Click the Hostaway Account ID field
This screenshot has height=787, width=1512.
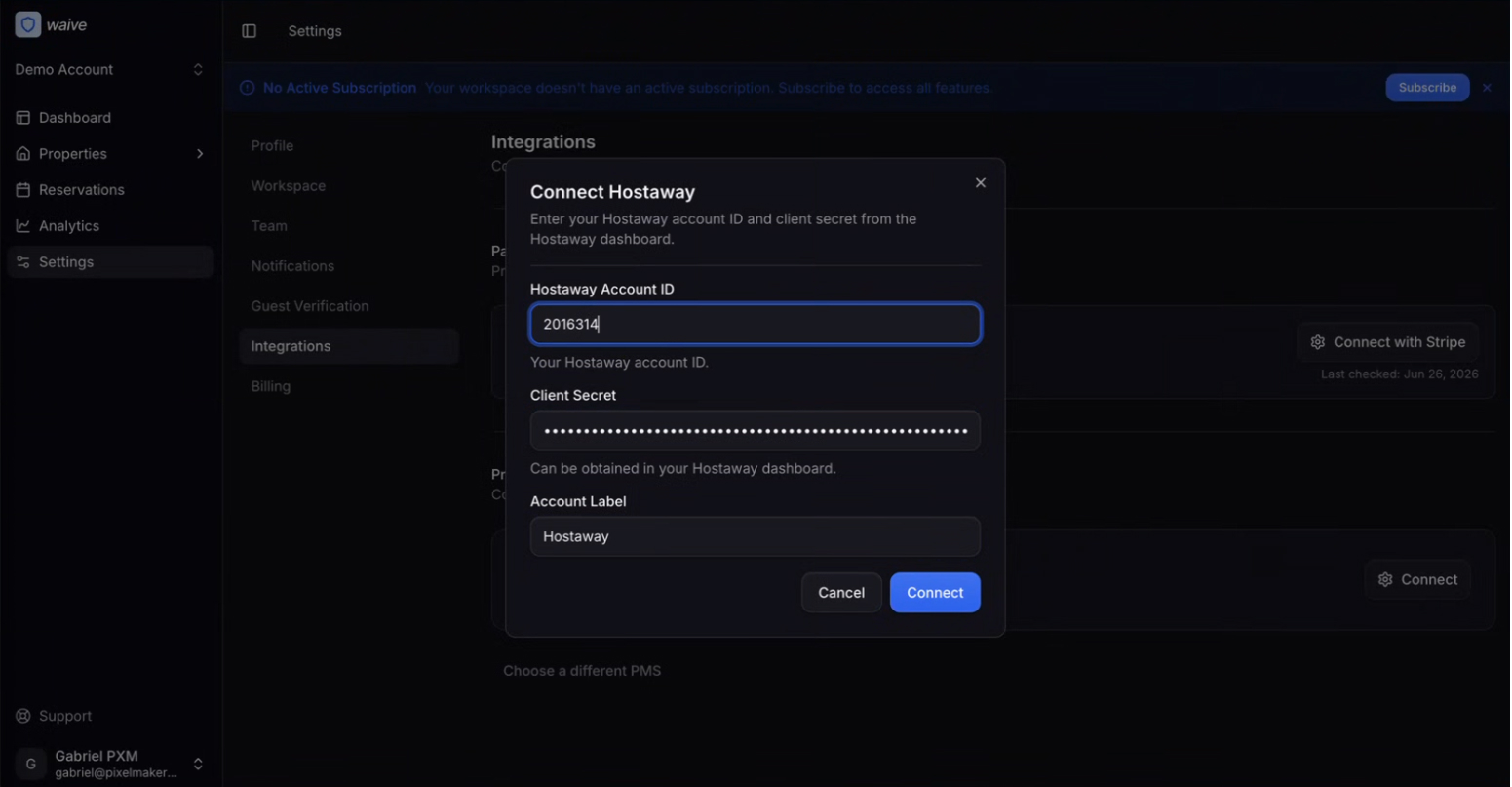(756, 324)
